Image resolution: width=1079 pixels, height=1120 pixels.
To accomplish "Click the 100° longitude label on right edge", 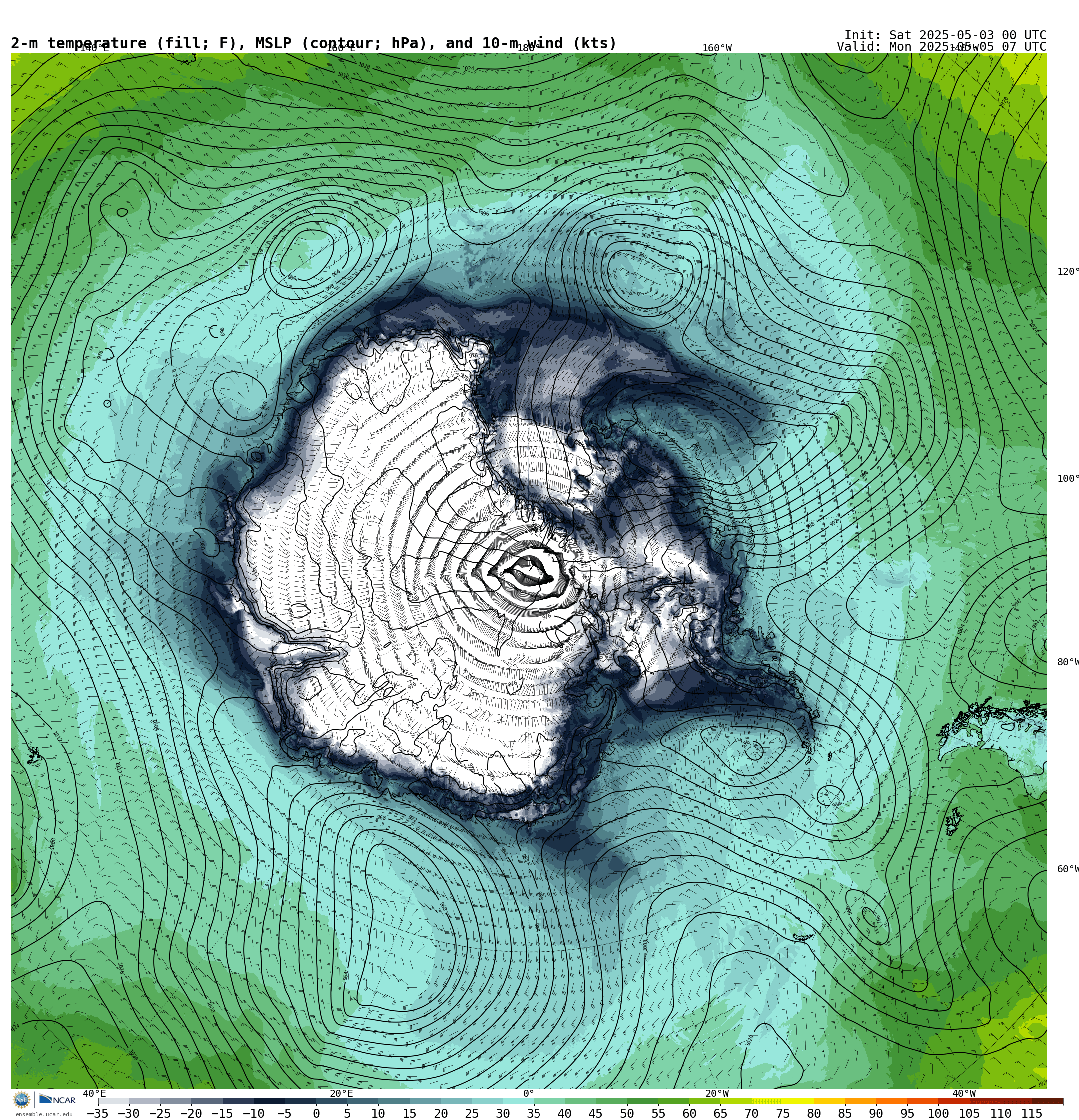I will [x=1068, y=479].
